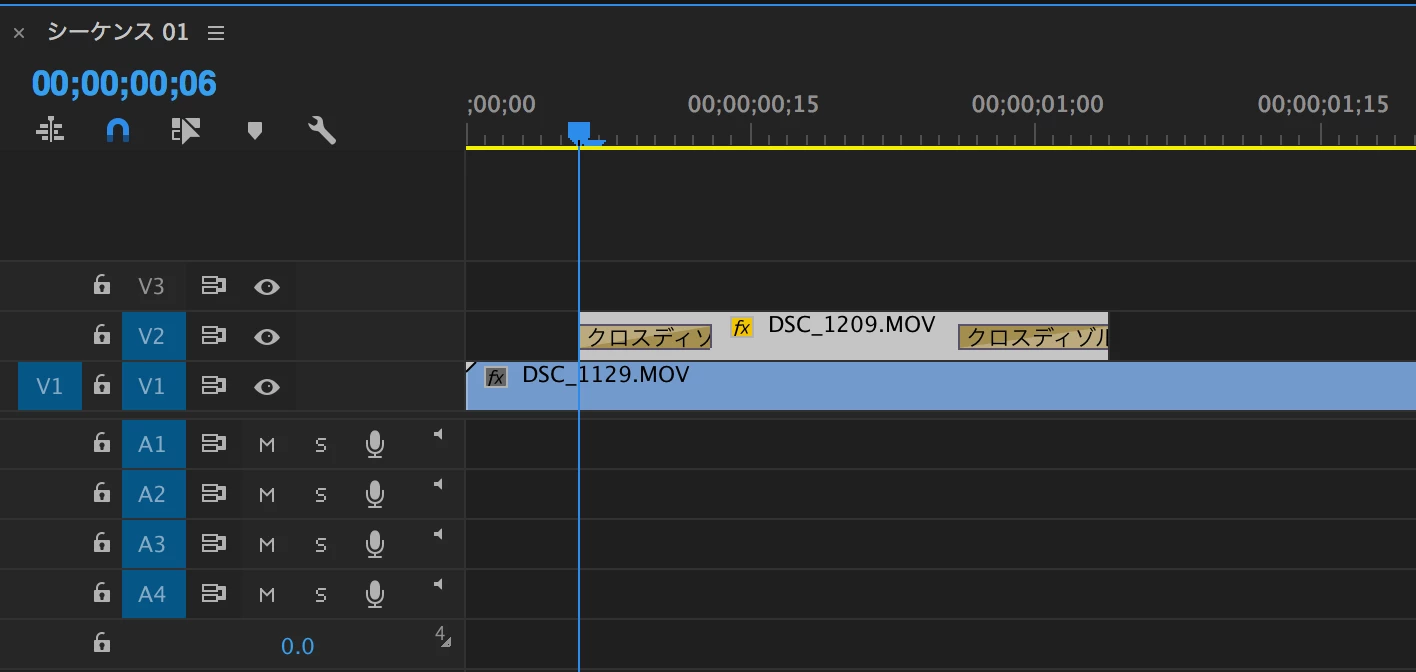Toggle lock on track A3

tap(101, 543)
